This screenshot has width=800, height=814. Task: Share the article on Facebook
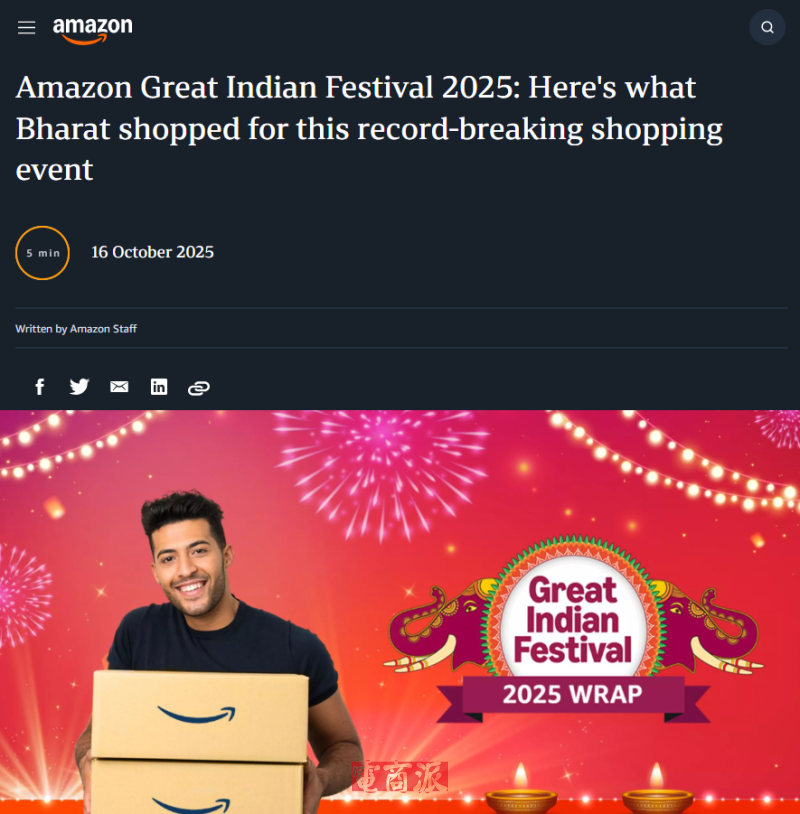pos(40,387)
